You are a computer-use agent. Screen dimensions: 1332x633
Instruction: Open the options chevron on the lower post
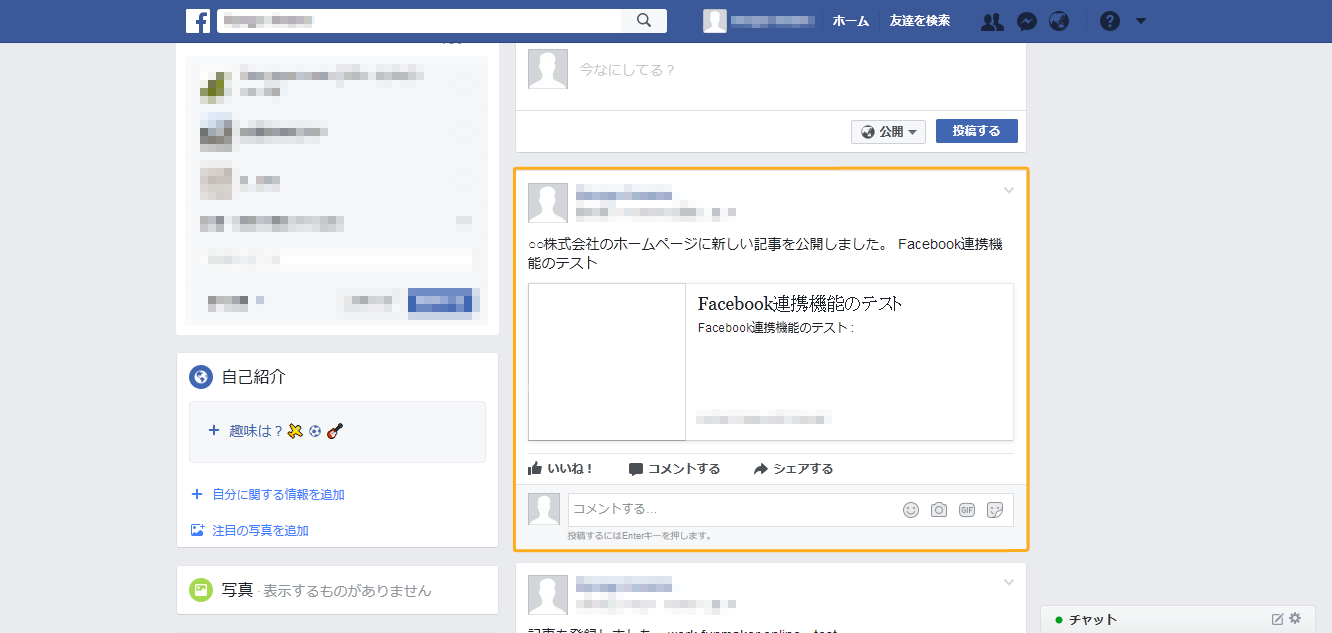[x=1009, y=583]
